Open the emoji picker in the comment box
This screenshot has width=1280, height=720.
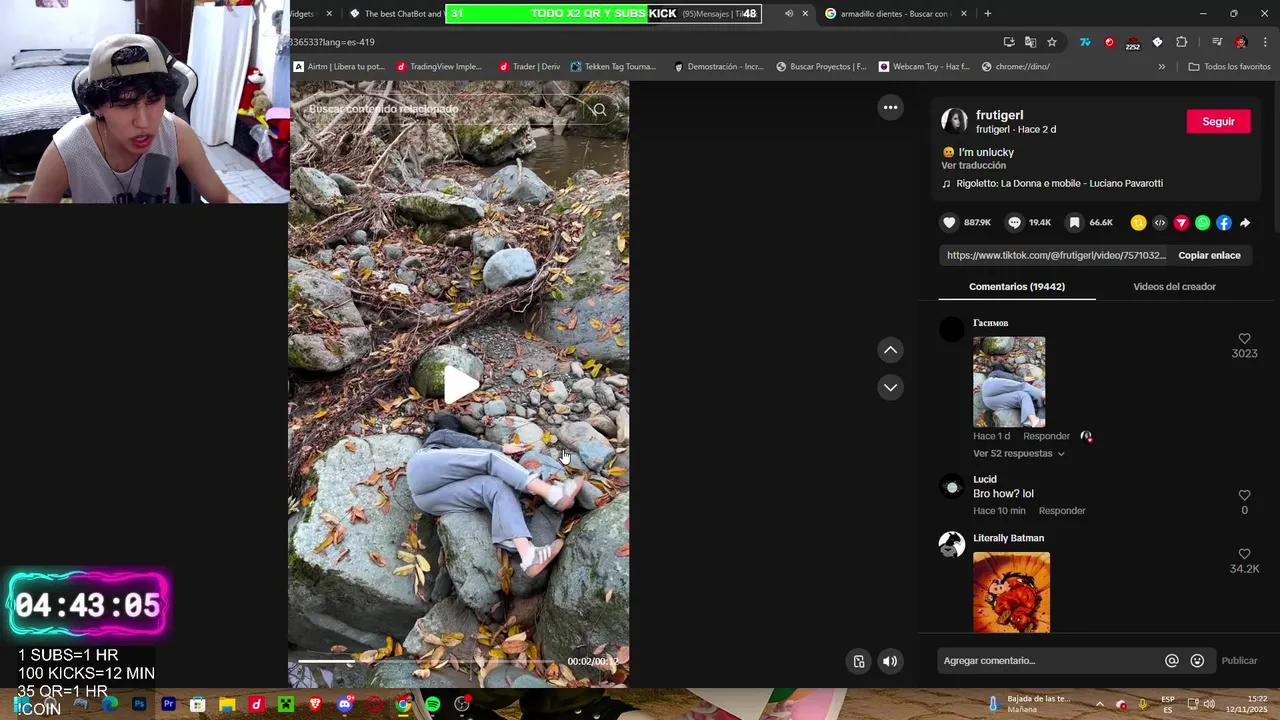tap(1197, 661)
